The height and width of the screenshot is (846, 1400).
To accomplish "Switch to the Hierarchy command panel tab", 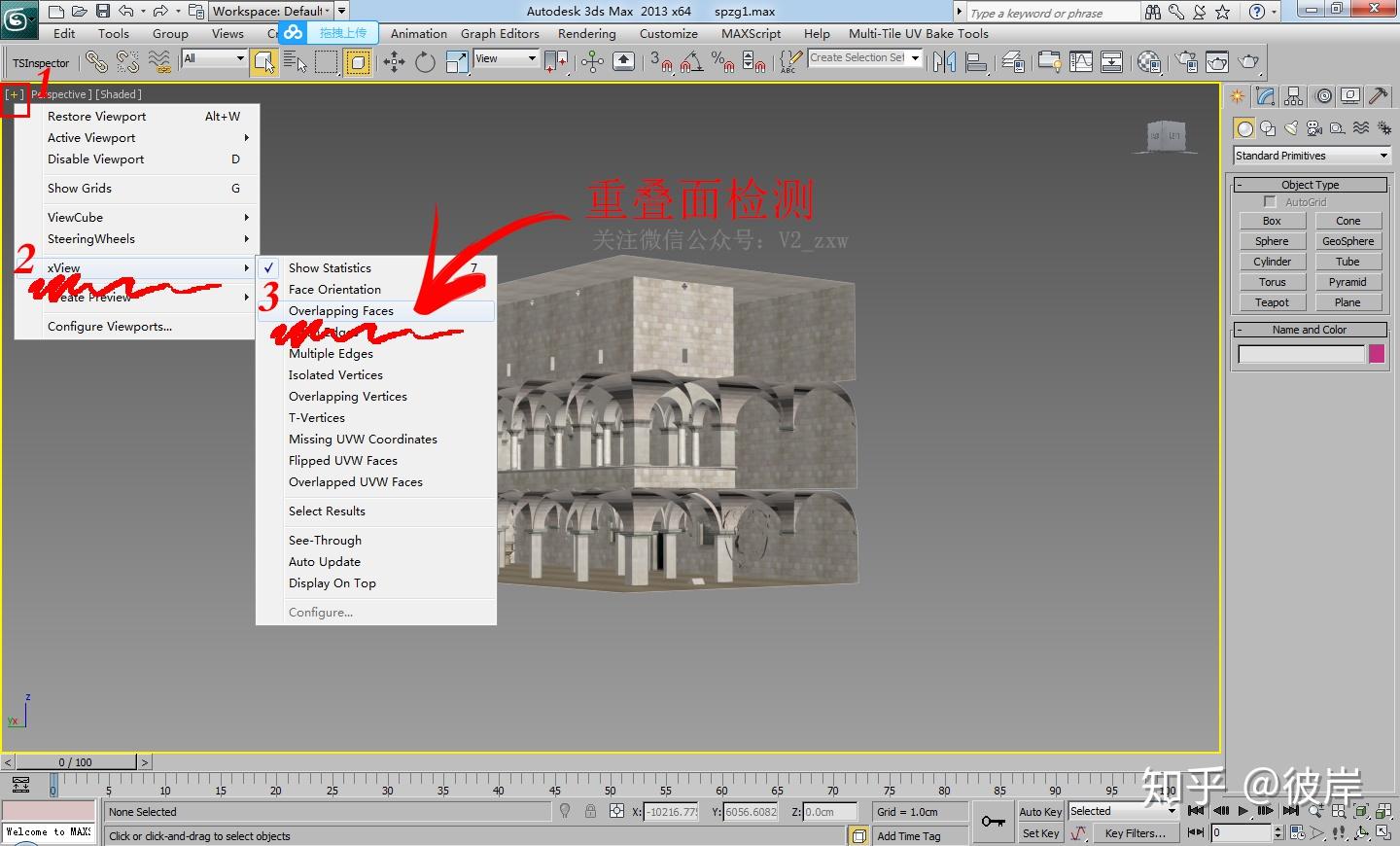I will tap(1293, 96).
